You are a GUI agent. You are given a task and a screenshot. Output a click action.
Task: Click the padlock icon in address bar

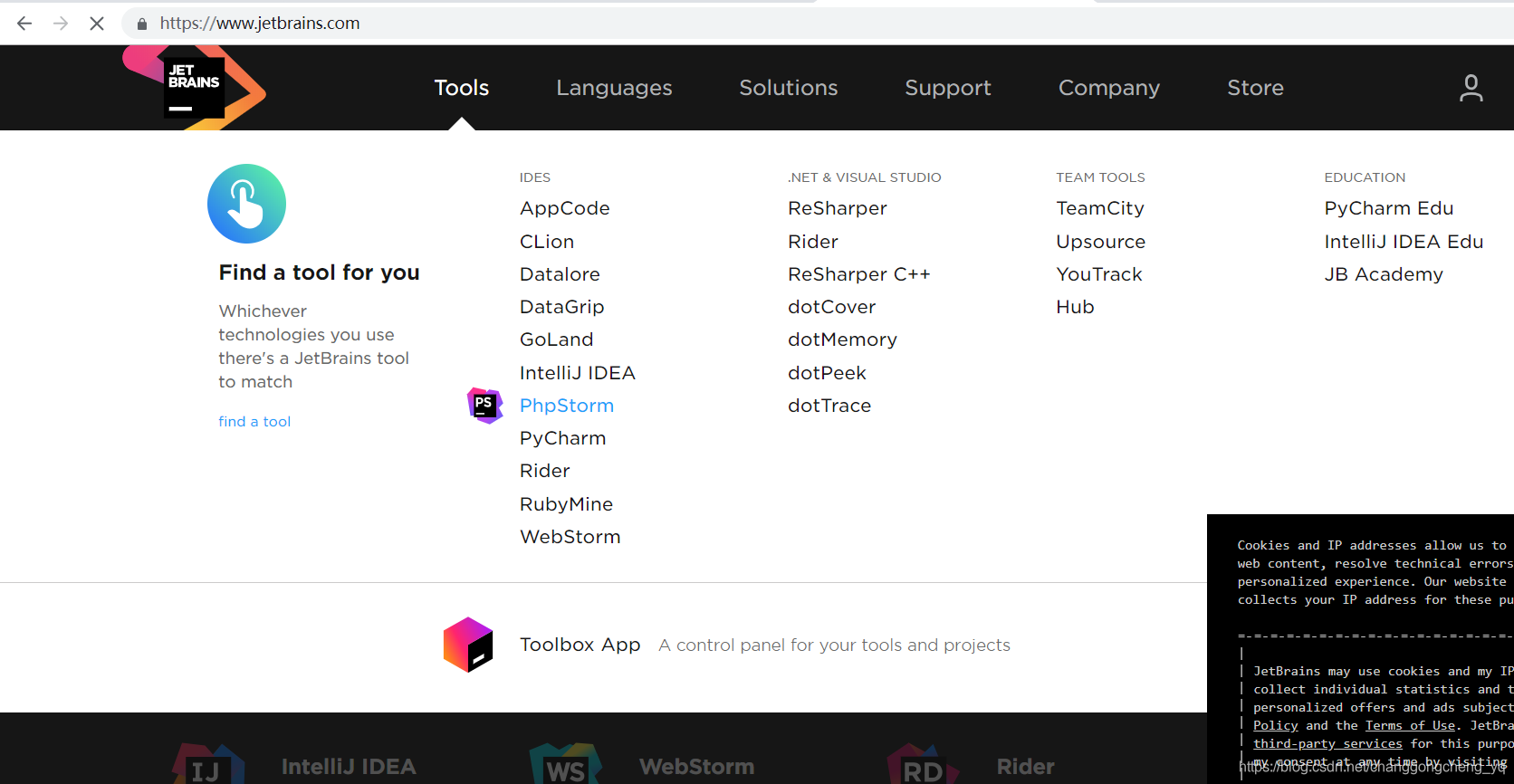point(141,24)
